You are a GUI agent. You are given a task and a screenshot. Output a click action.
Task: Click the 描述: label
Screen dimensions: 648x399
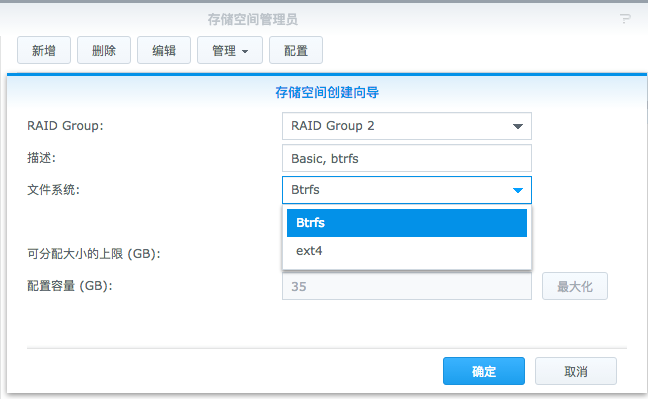pyautogui.click(x=41, y=158)
